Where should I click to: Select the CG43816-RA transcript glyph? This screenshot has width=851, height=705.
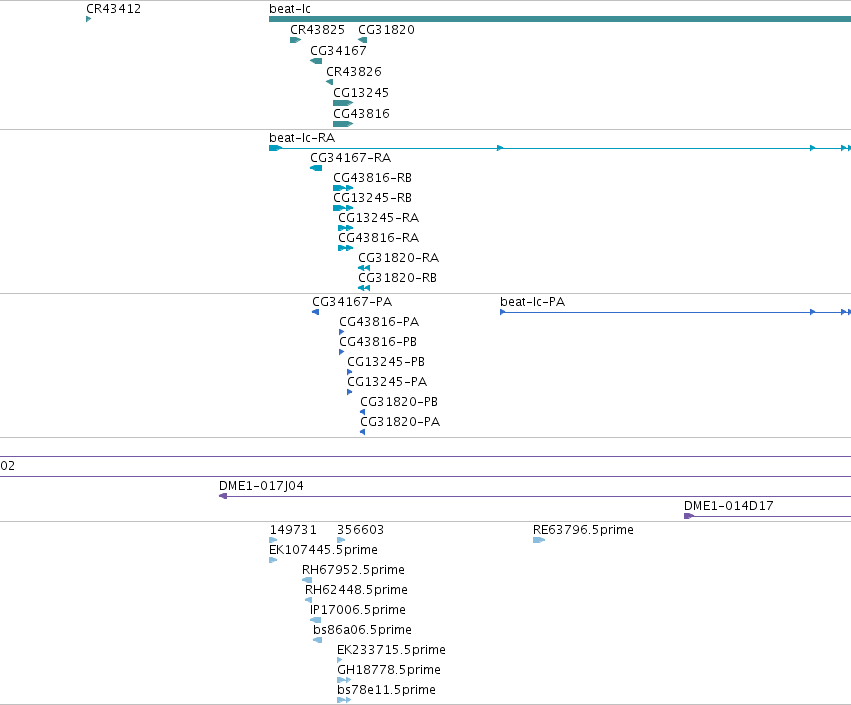(x=346, y=249)
